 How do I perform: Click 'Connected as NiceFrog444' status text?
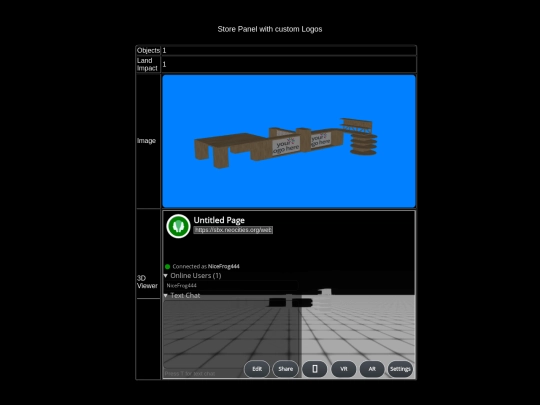pyautogui.click(x=206, y=266)
